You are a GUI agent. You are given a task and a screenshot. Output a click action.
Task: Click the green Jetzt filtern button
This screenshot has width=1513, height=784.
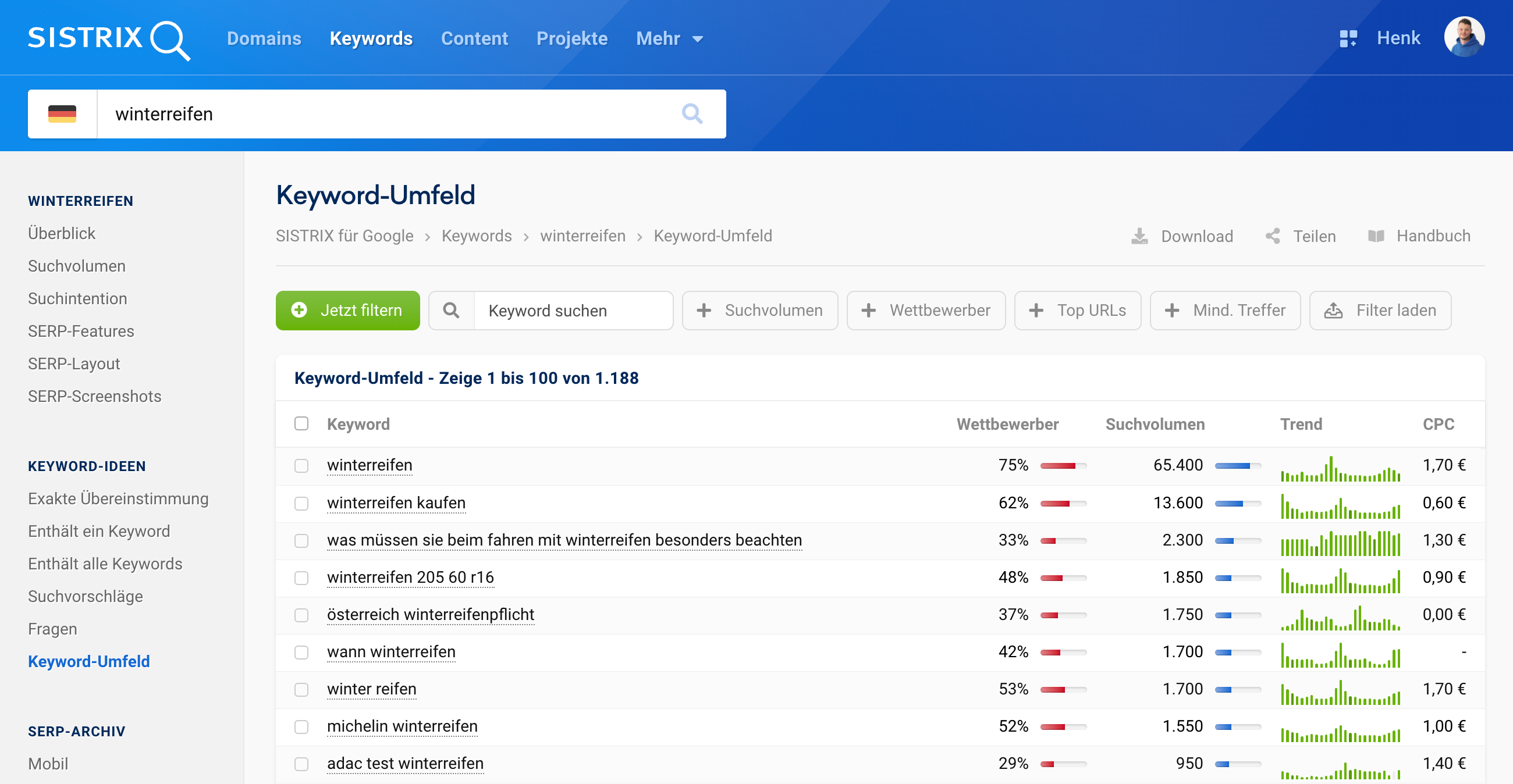[348, 311]
